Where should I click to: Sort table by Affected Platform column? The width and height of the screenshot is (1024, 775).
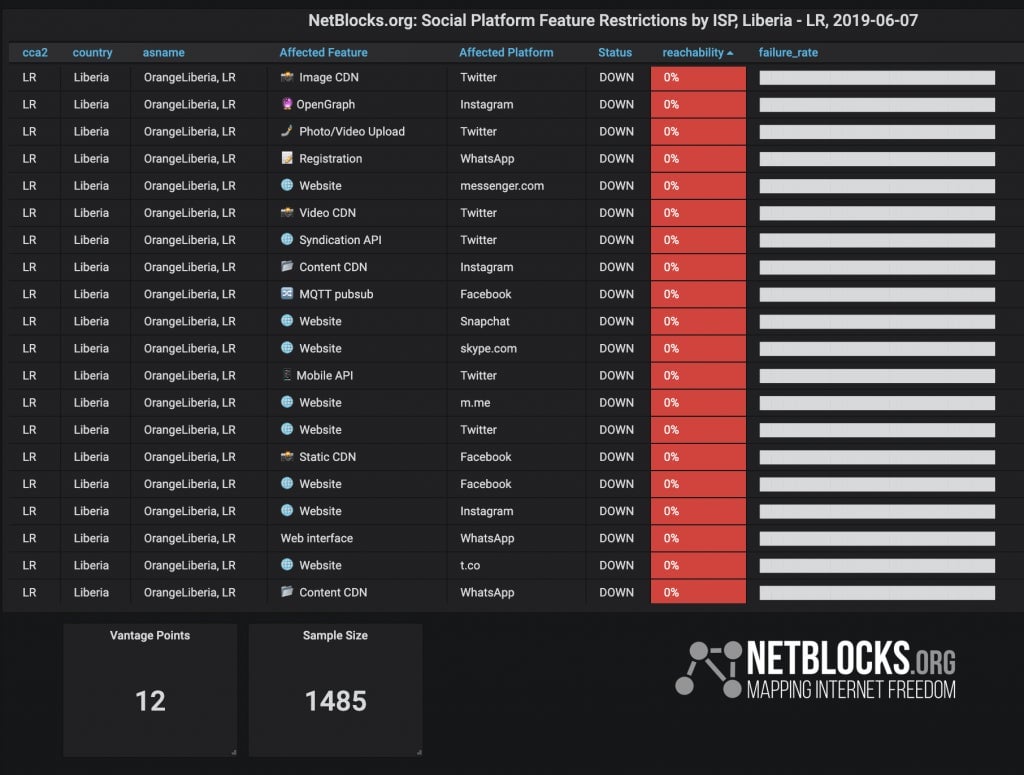click(506, 52)
